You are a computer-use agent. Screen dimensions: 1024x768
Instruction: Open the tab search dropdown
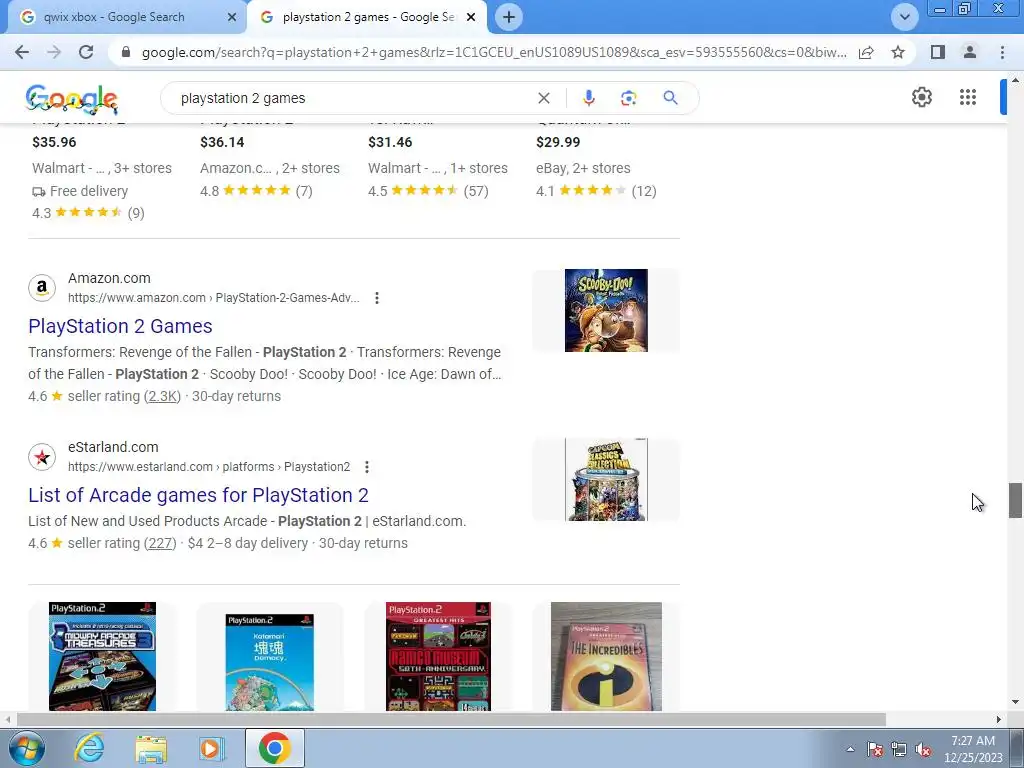904,17
